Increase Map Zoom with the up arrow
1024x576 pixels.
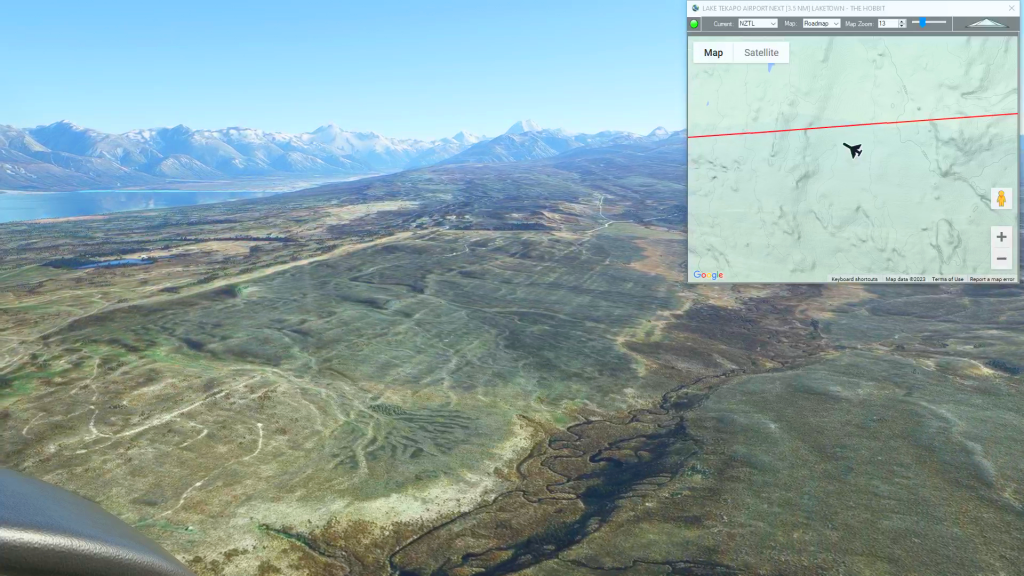click(x=902, y=21)
